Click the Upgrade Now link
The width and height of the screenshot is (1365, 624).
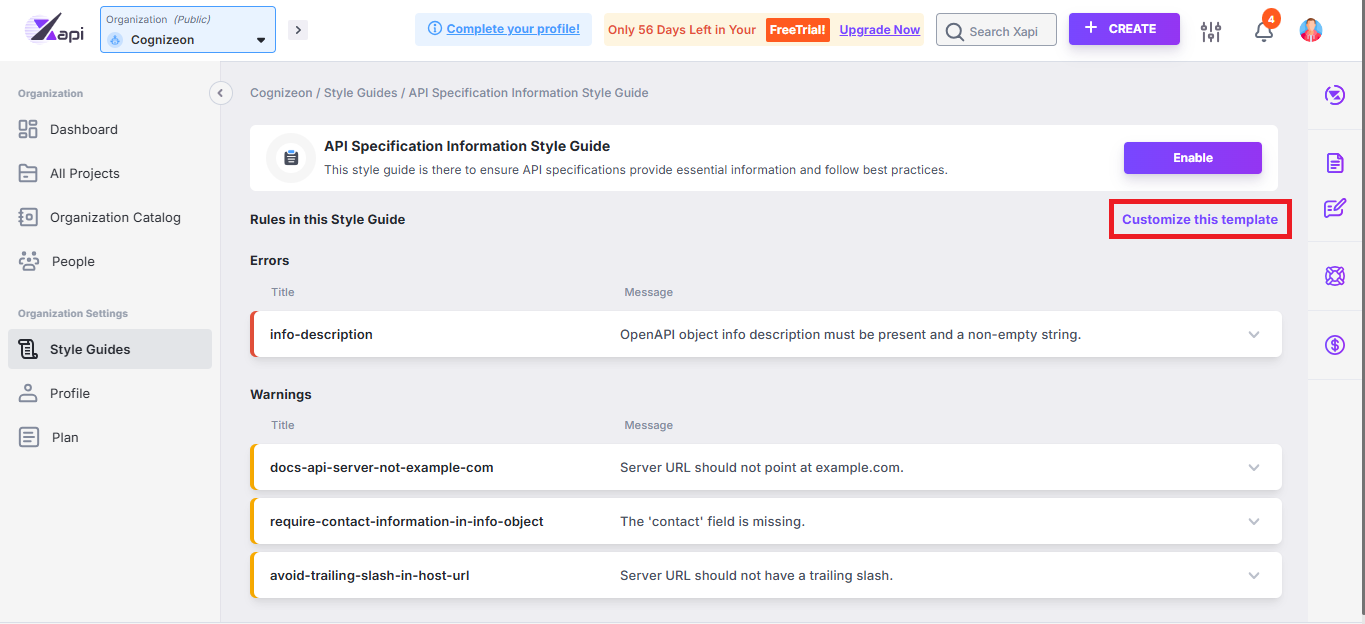coord(879,30)
